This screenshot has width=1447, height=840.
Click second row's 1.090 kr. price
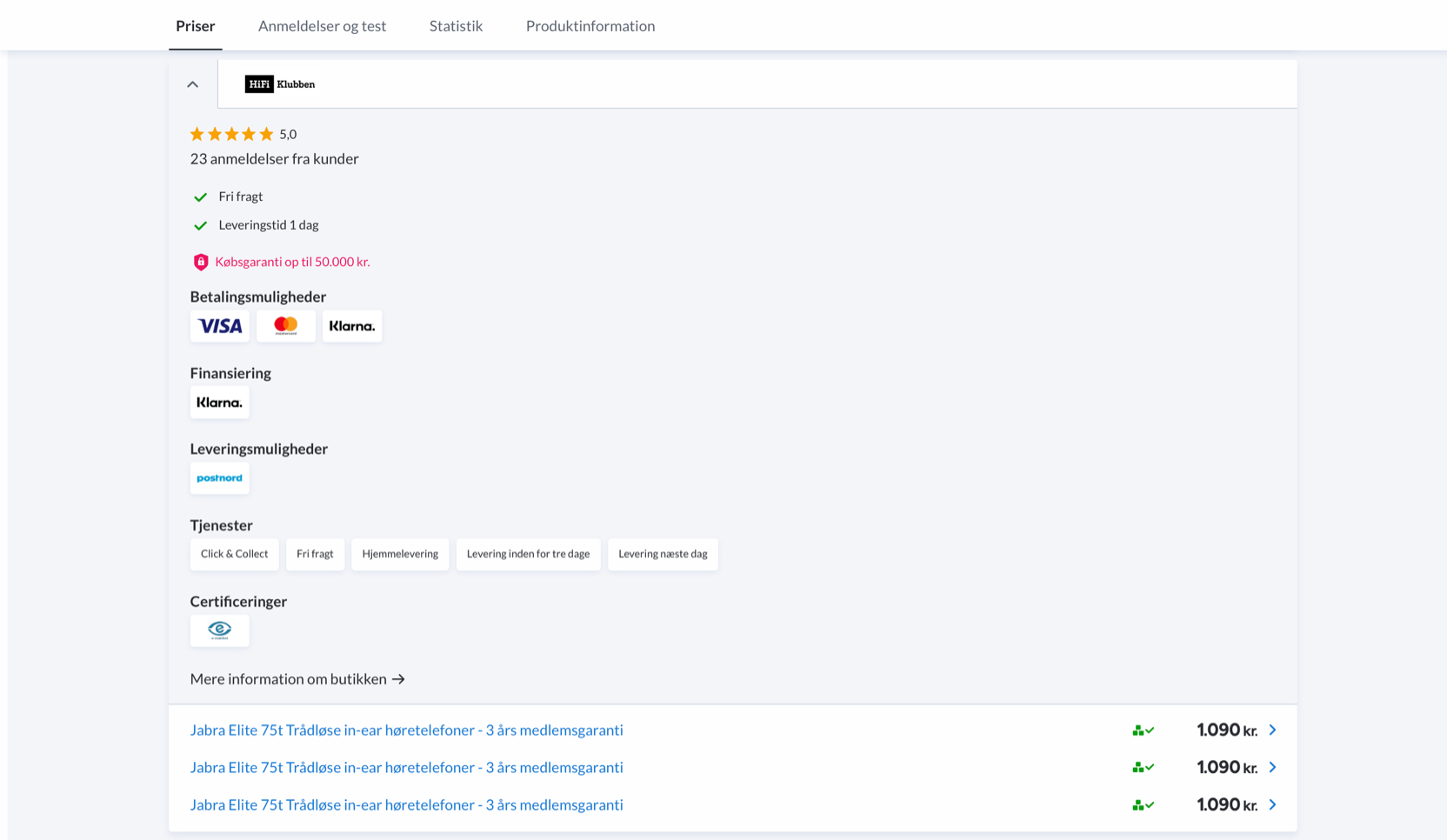[x=1227, y=768]
